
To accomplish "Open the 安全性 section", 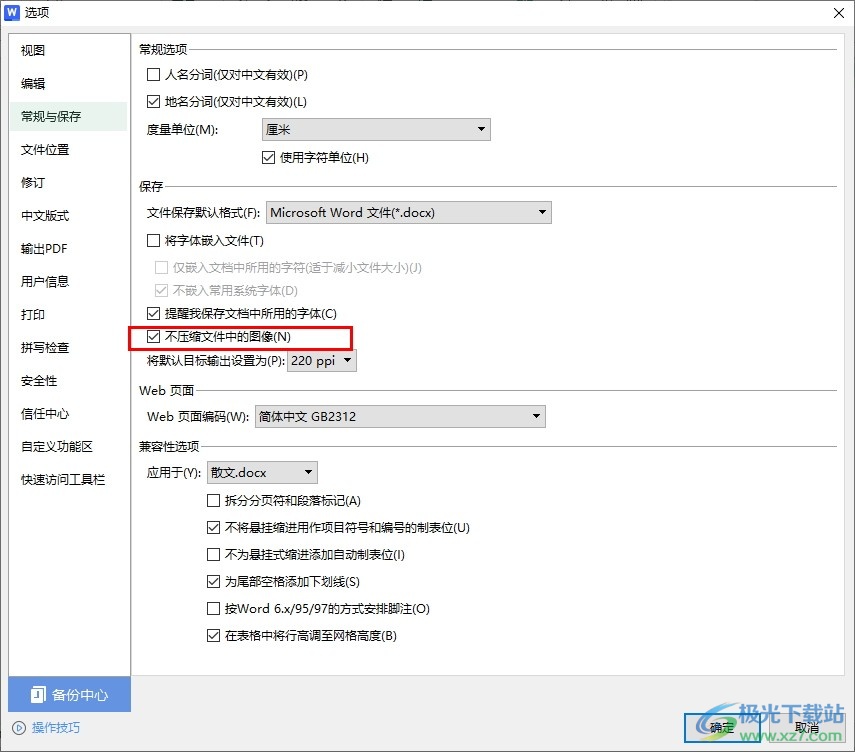I will pyautogui.click(x=39, y=381).
